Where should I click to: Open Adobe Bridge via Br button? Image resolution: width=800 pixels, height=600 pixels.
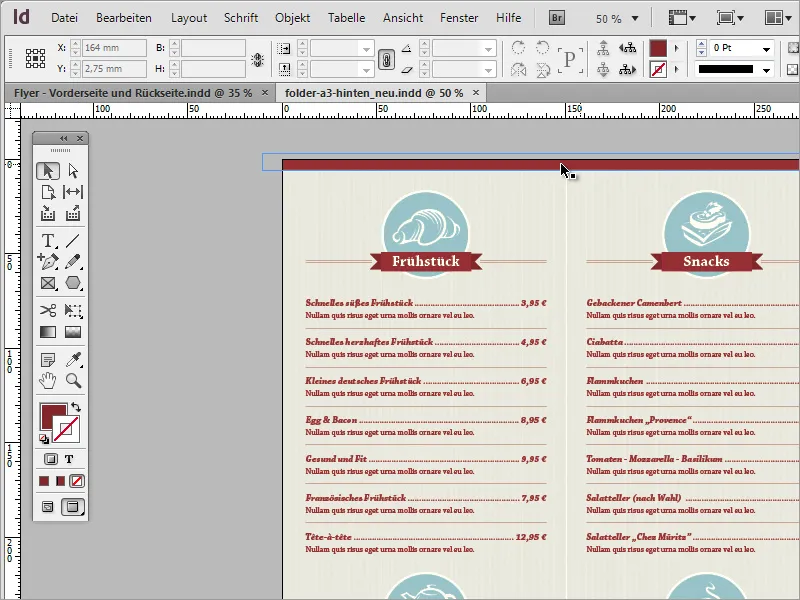557,18
